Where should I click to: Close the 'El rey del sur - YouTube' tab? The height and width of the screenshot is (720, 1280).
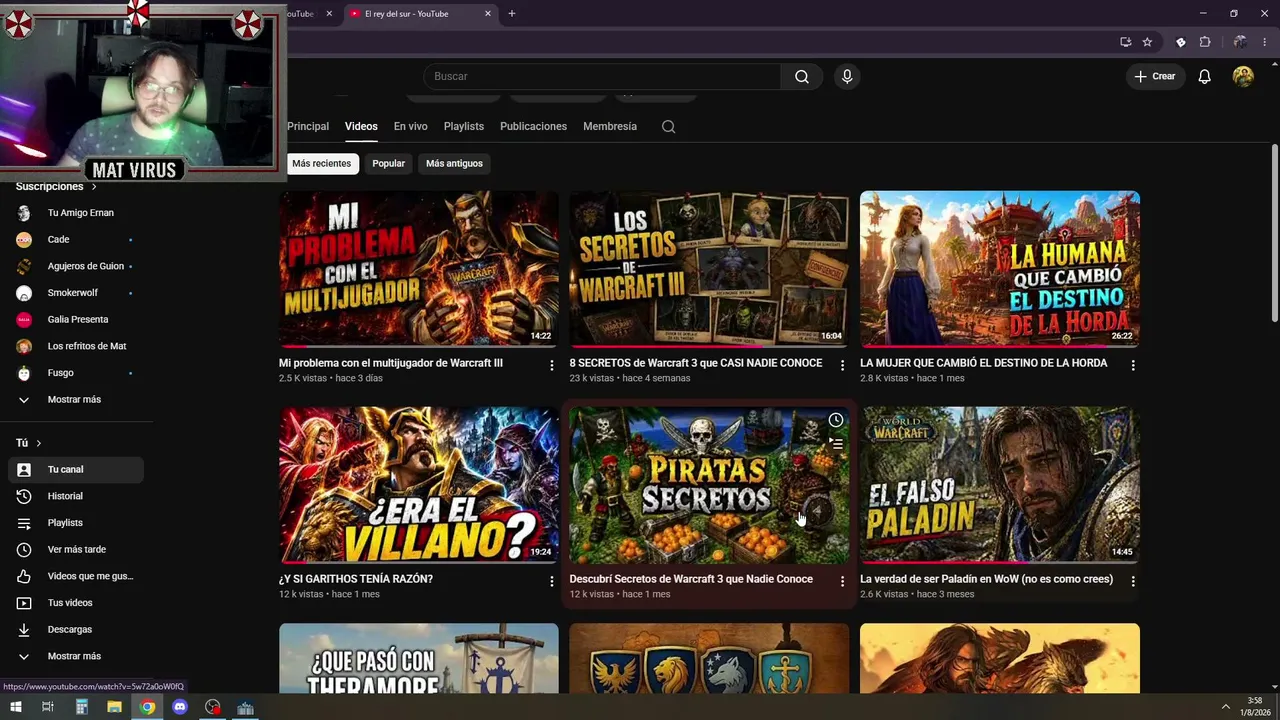[488, 14]
